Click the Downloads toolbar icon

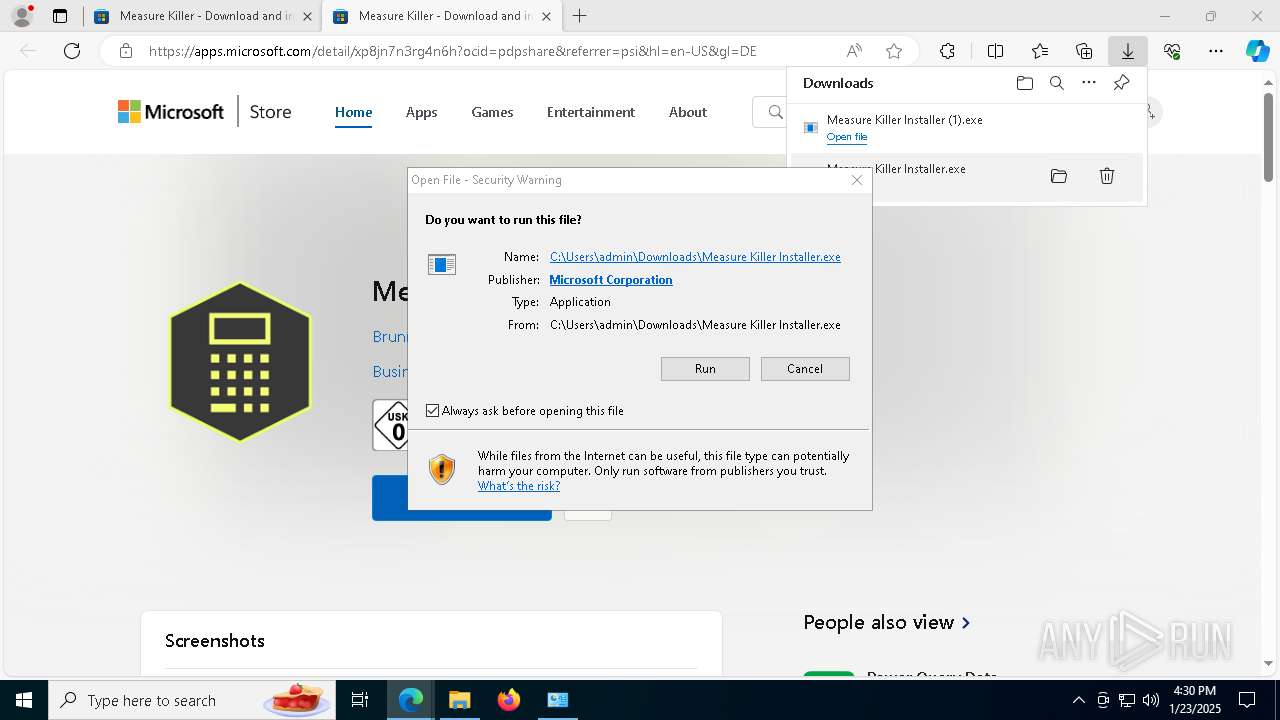(1127, 51)
